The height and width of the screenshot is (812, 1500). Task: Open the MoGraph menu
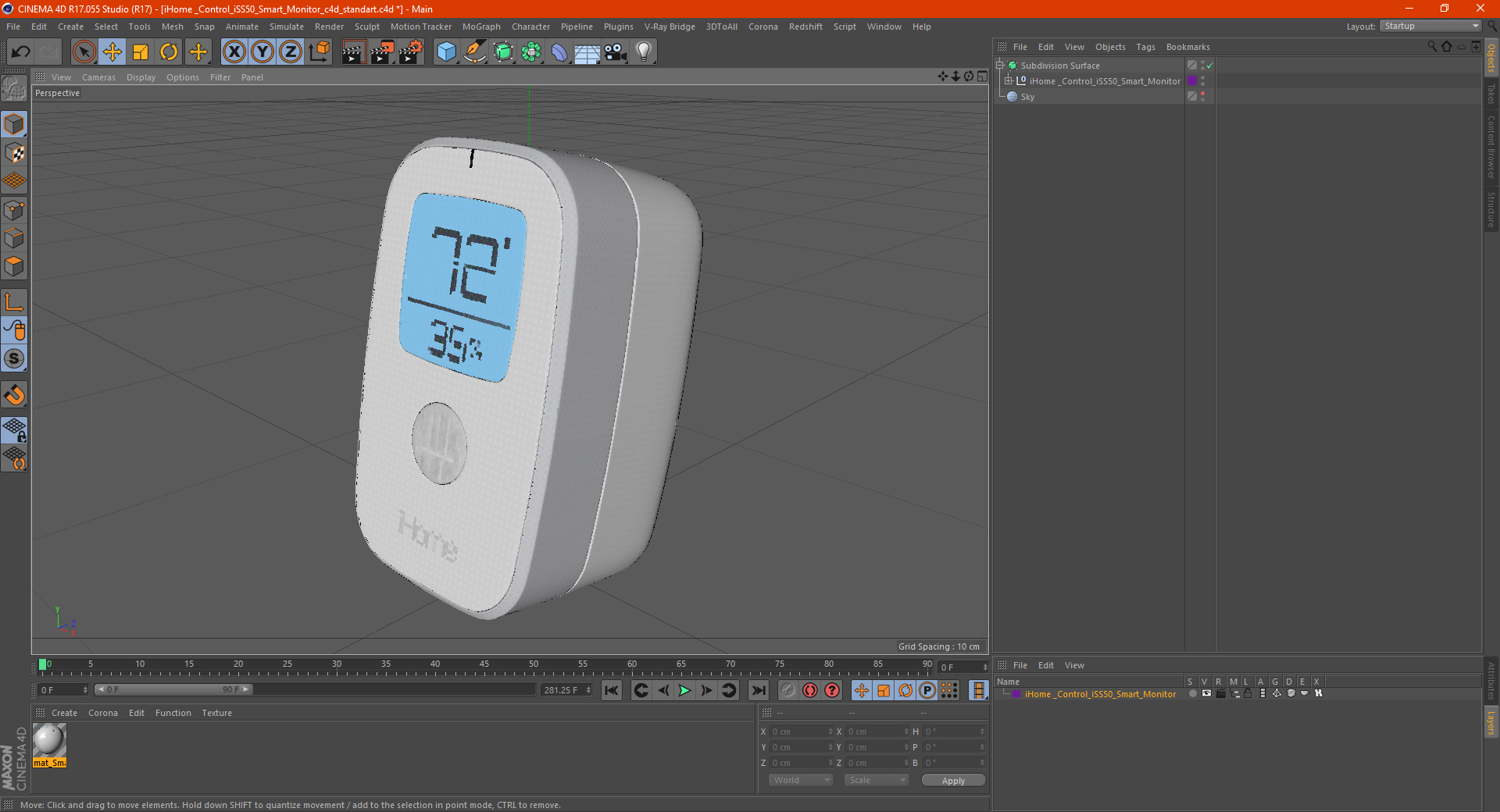coord(481,27)
